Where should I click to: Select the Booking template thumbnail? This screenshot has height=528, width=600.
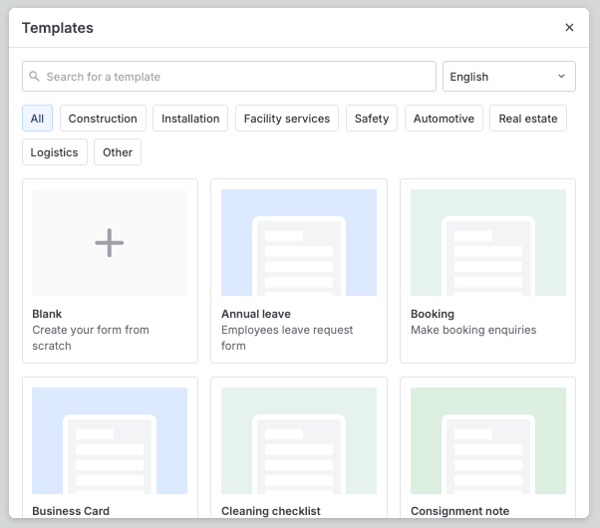click(x=488, y=242)
